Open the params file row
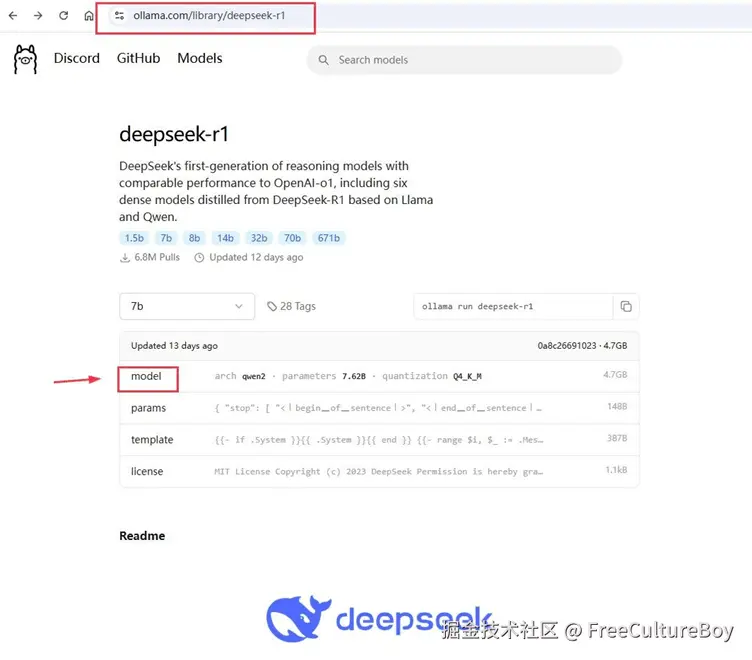752x660 pixels. [379, 408]
